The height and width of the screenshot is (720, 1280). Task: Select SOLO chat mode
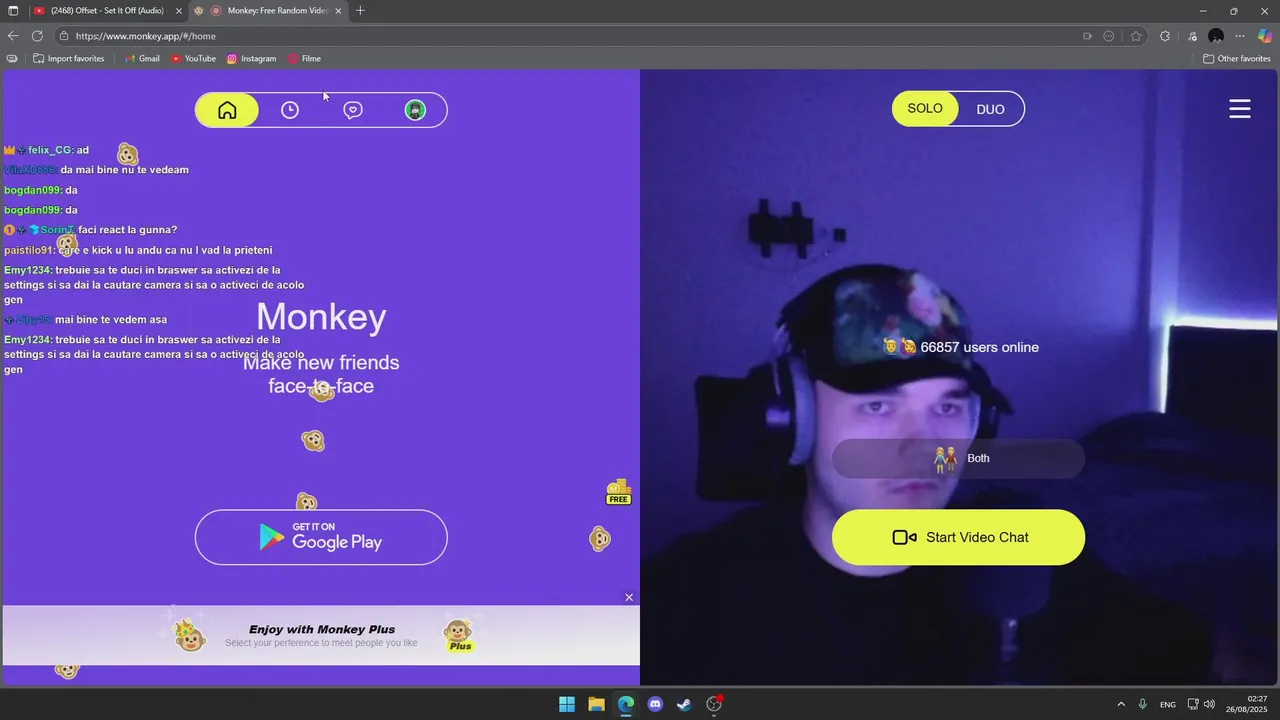925,108
